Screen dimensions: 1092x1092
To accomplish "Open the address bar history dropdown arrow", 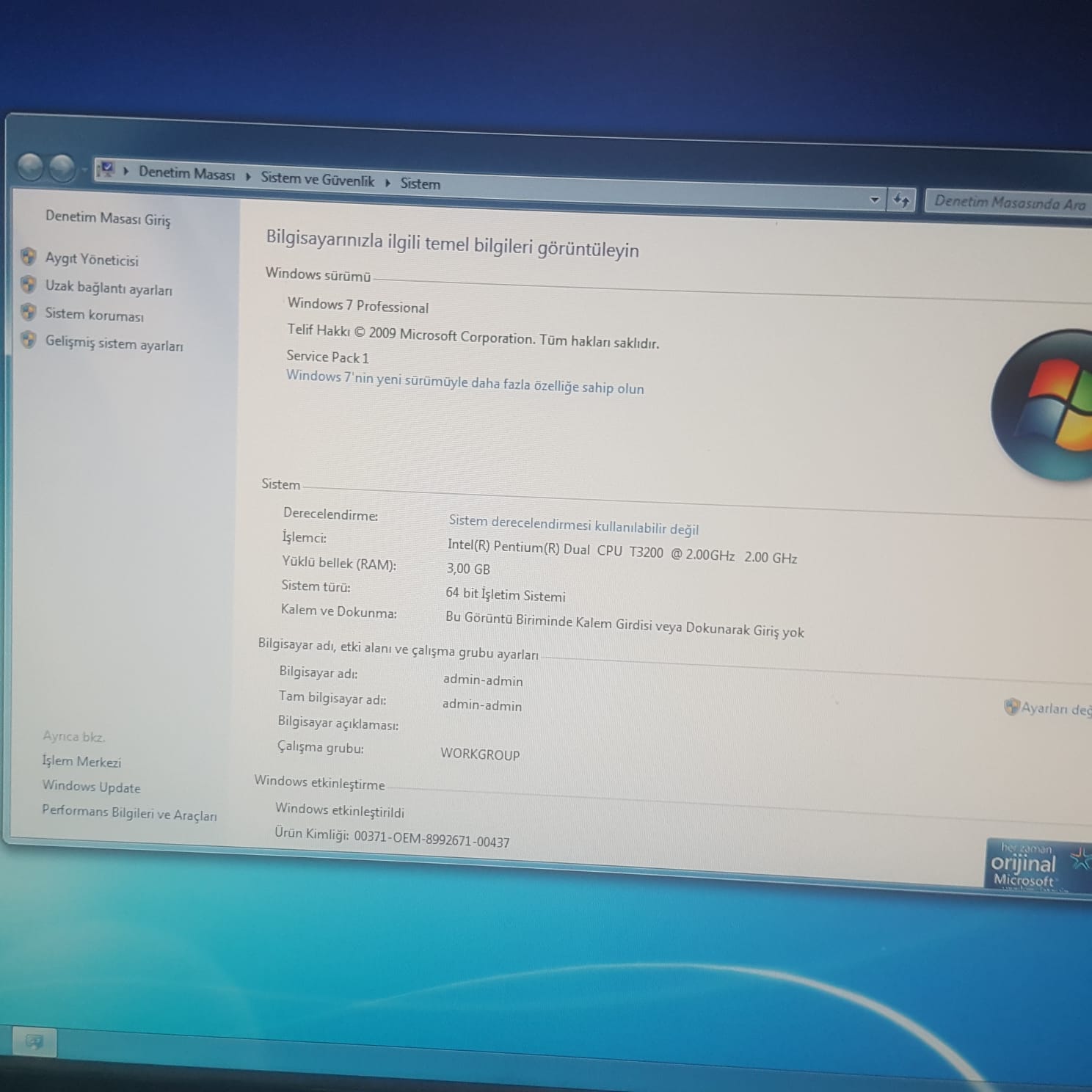I will (x=874, y=198).
